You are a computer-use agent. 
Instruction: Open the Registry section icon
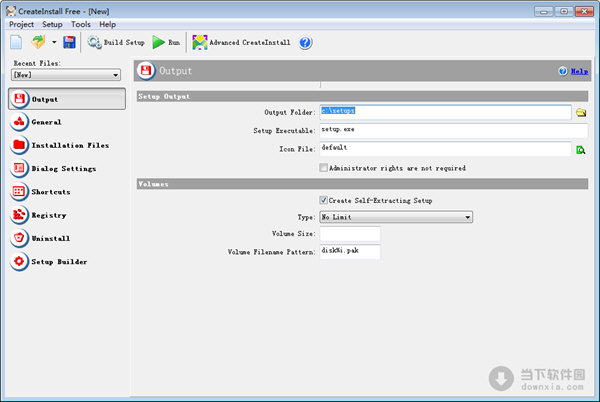tap(19, 215)
